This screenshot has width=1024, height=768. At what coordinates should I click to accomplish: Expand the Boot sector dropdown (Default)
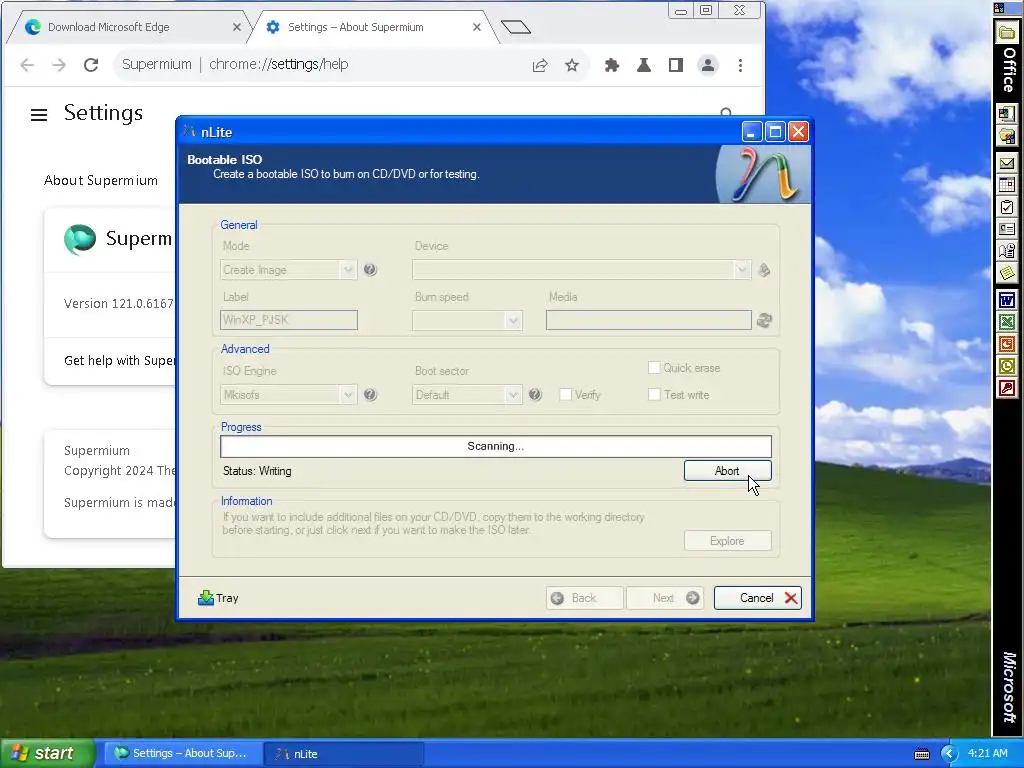(513, 394)
